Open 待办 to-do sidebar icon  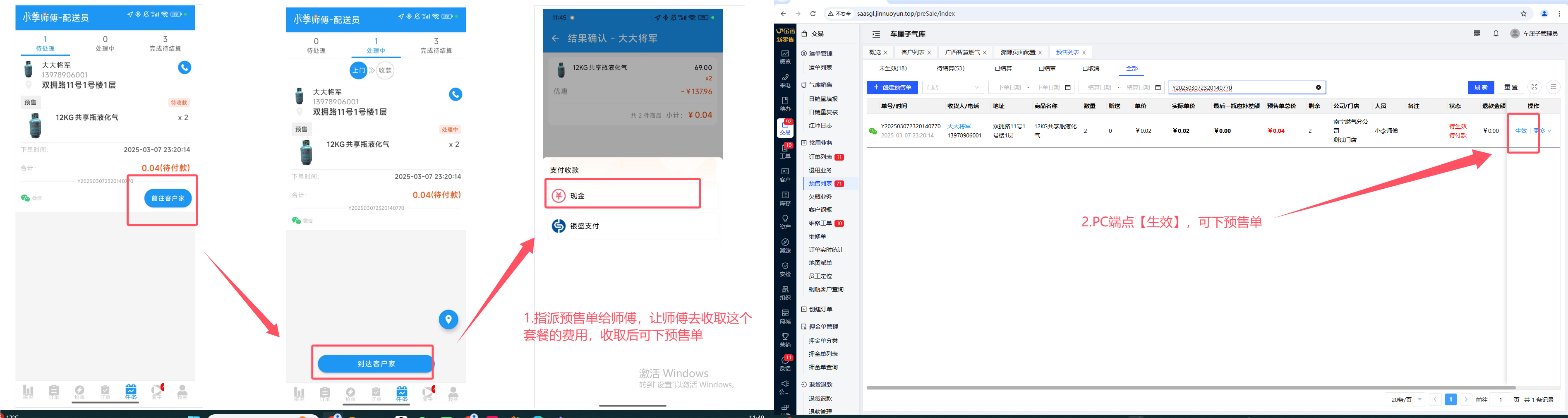tap(785, 104)
